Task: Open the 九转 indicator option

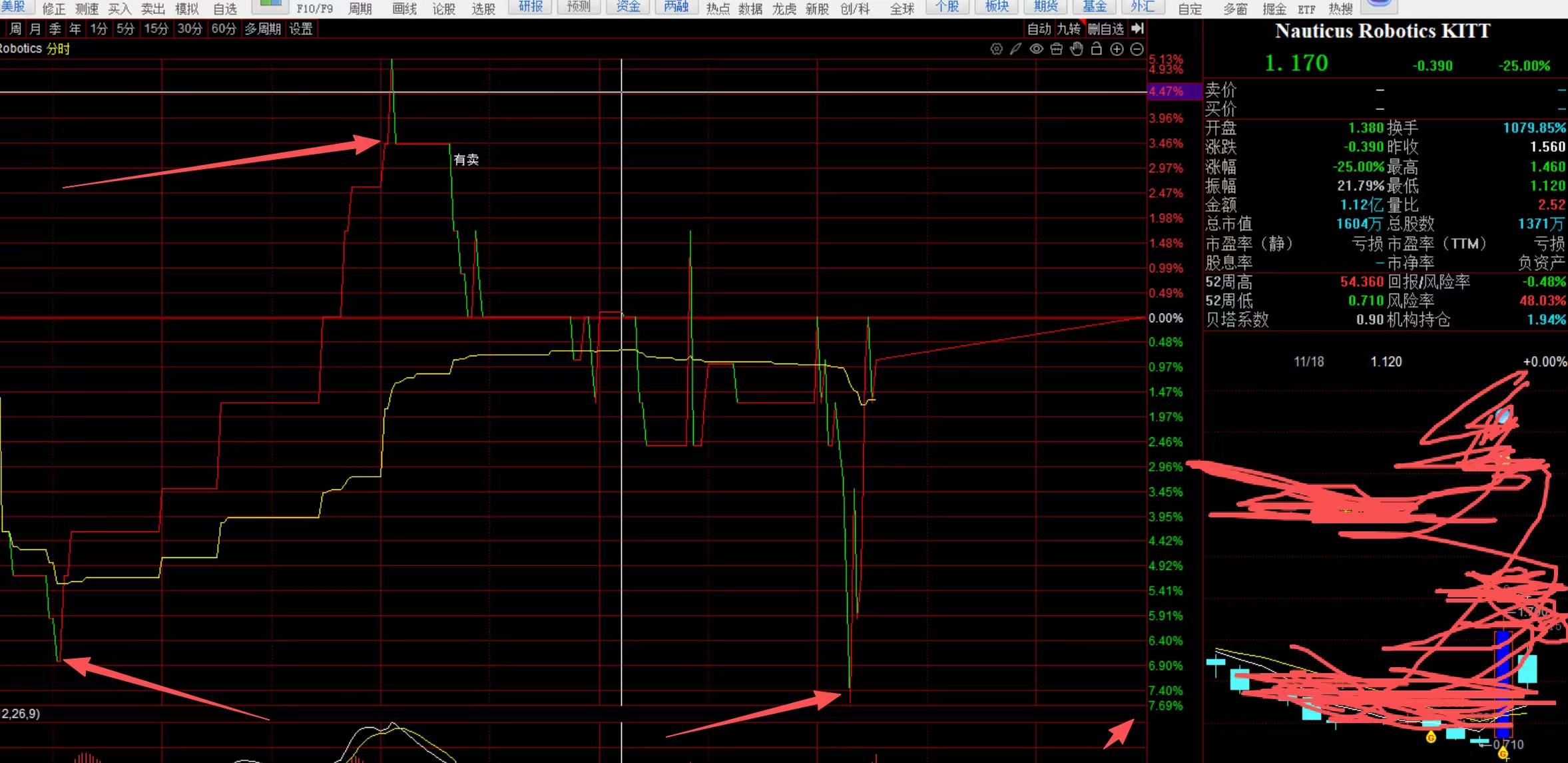Action: pyautogui.click(x=1069, y=29)
